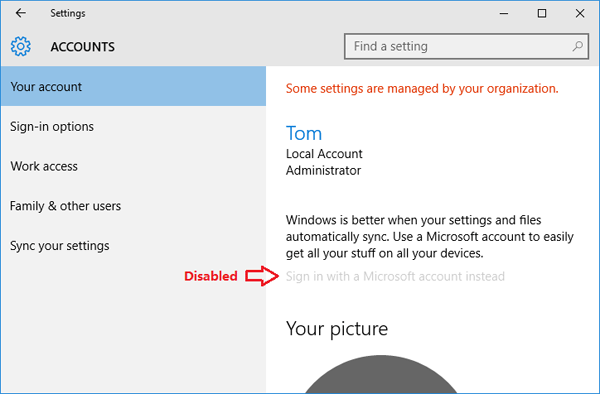Image resolution: width=600 pixels, height=394 pixels.
Task: Close the Settings window
Action: pyautogui.click(x=580, y=13)
